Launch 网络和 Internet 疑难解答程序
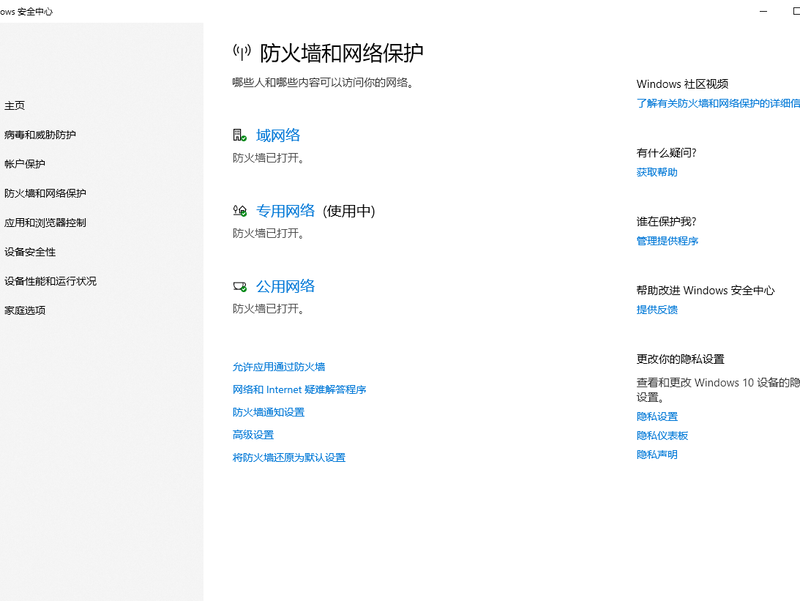The width and height of the screenshot is (800, 601). pos(299,390)
